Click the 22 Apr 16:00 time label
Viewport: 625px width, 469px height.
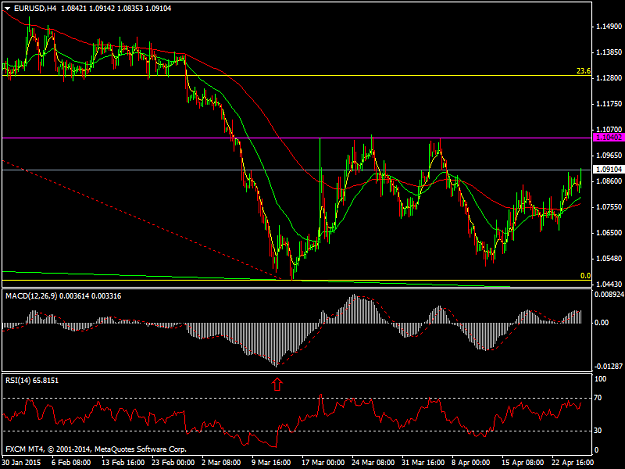pos(572,462)
